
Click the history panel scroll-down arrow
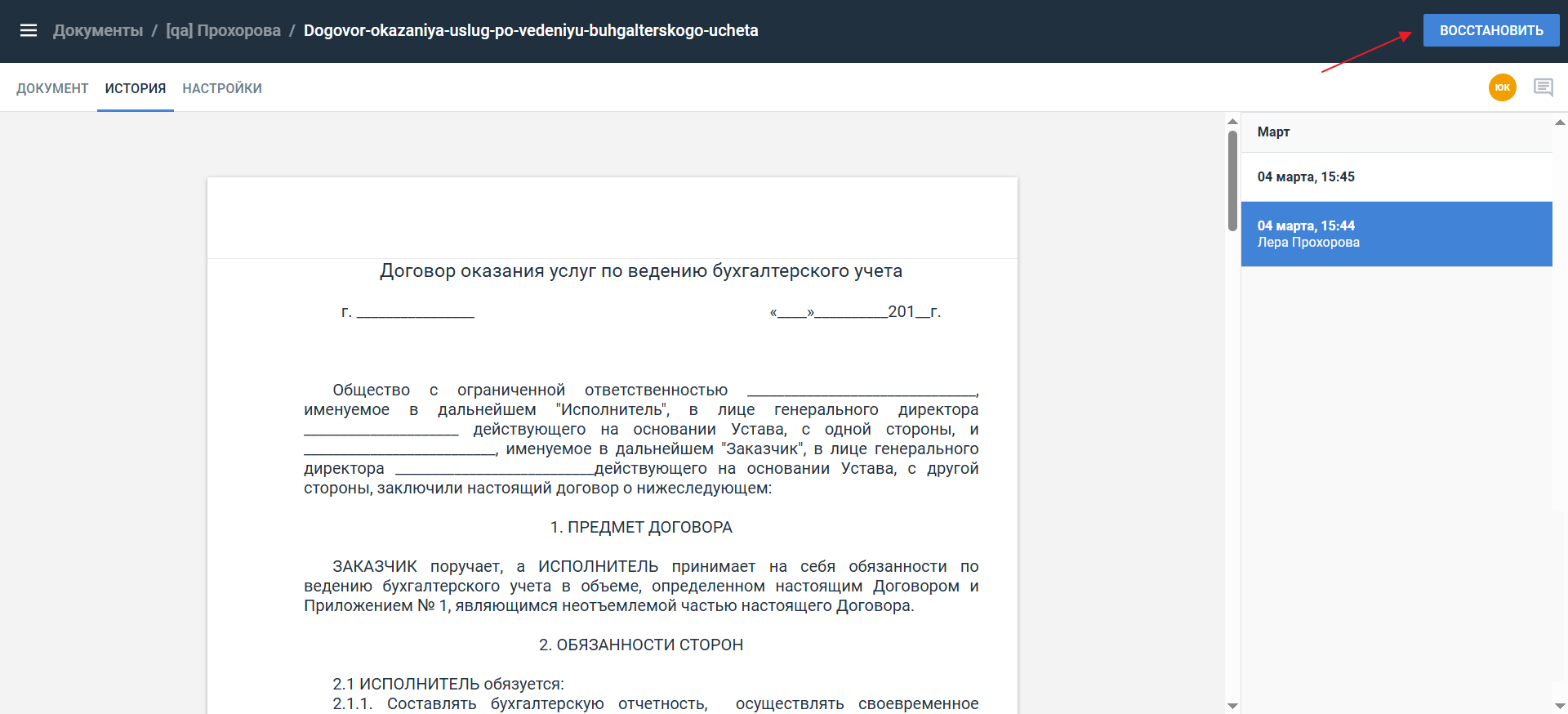click(1560, 706)
